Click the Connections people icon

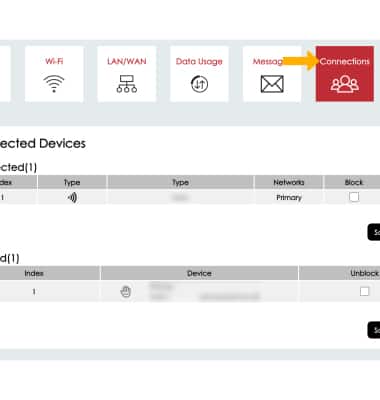(x=345, y=84)
